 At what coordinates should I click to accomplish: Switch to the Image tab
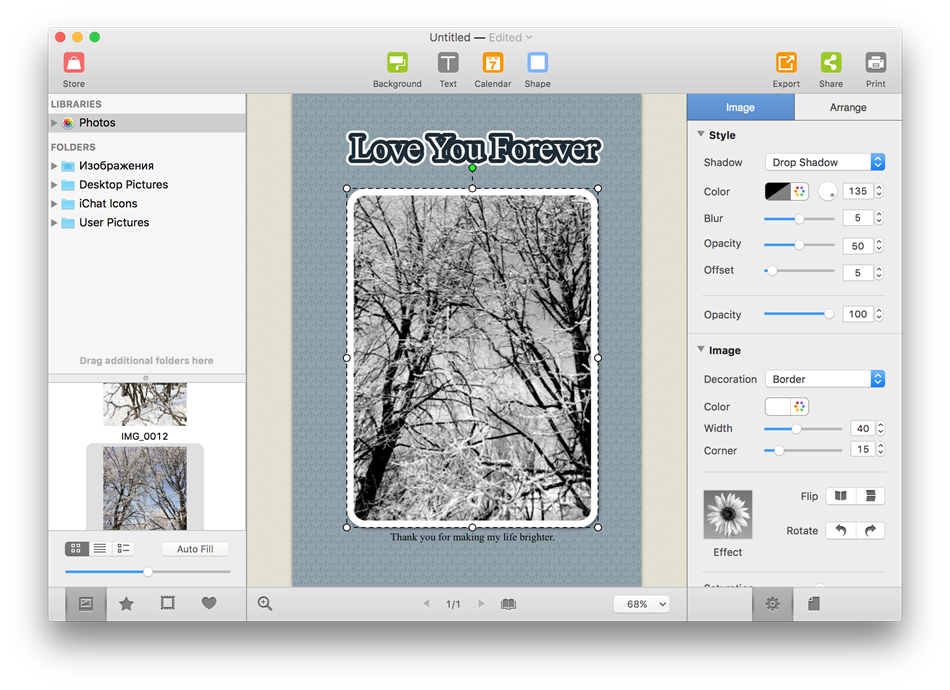740,107
